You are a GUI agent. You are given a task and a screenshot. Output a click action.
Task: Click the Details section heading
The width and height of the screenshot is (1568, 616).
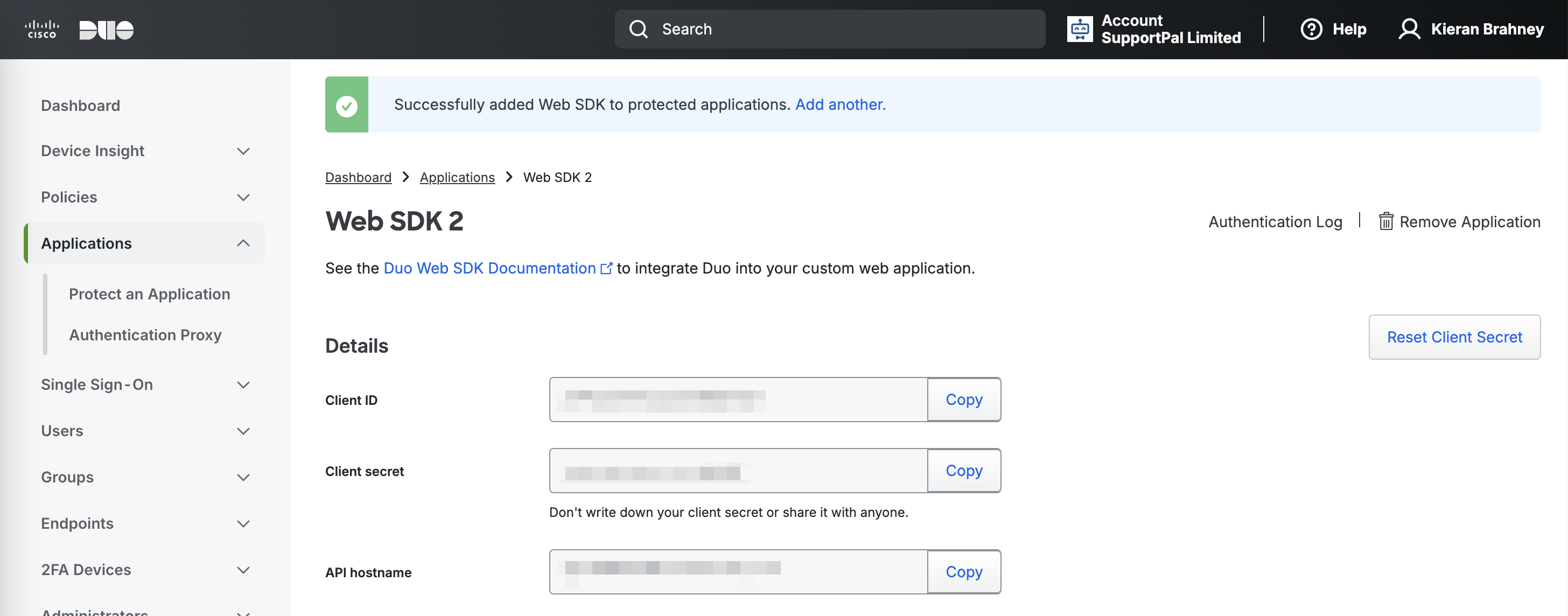(356, 346)
